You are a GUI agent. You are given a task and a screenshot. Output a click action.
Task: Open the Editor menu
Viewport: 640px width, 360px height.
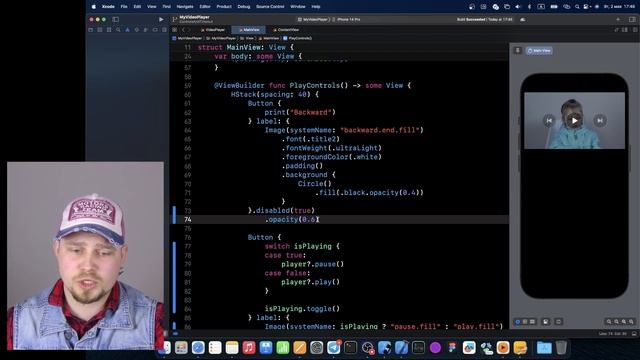(205, 7)
